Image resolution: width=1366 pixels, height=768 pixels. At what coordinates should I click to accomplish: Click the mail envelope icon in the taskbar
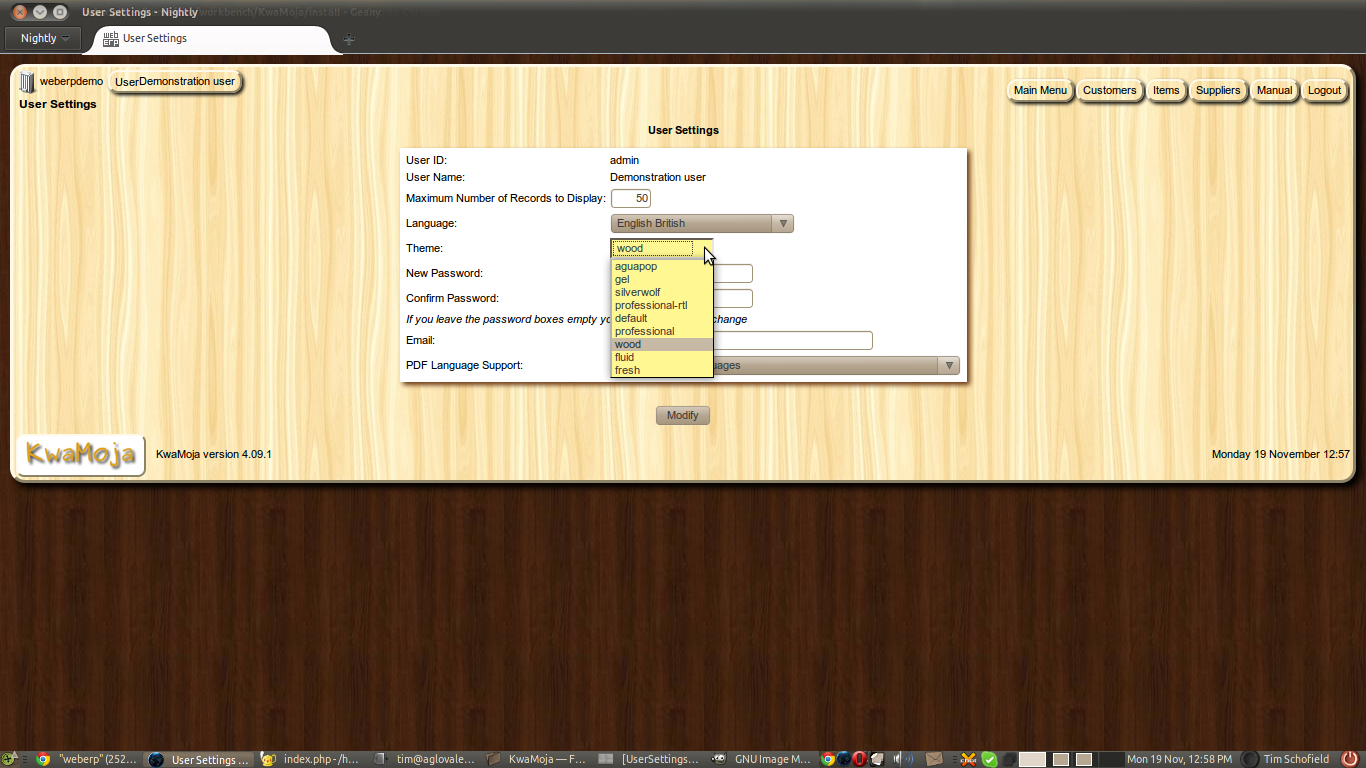[x=934, y=758]
